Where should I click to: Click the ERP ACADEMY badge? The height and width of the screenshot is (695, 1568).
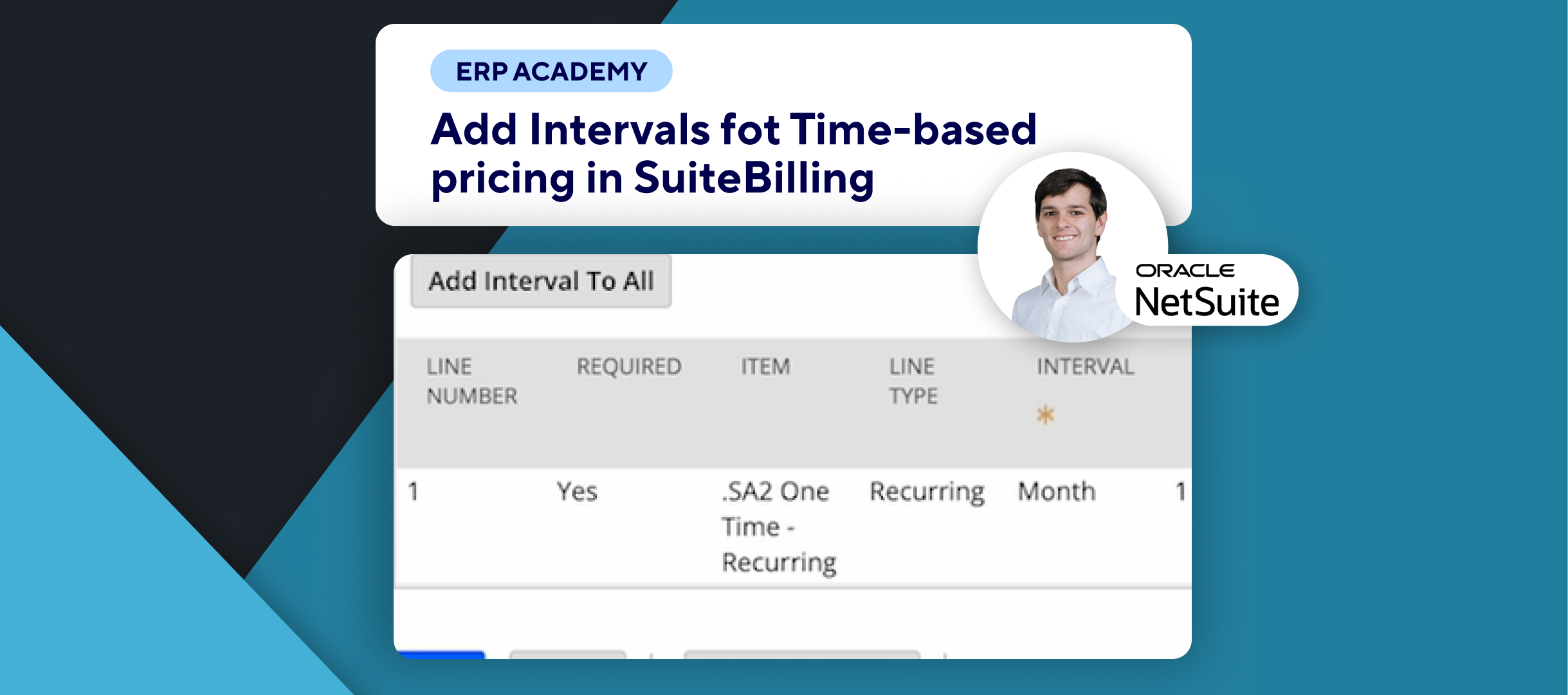pos(551,71)
